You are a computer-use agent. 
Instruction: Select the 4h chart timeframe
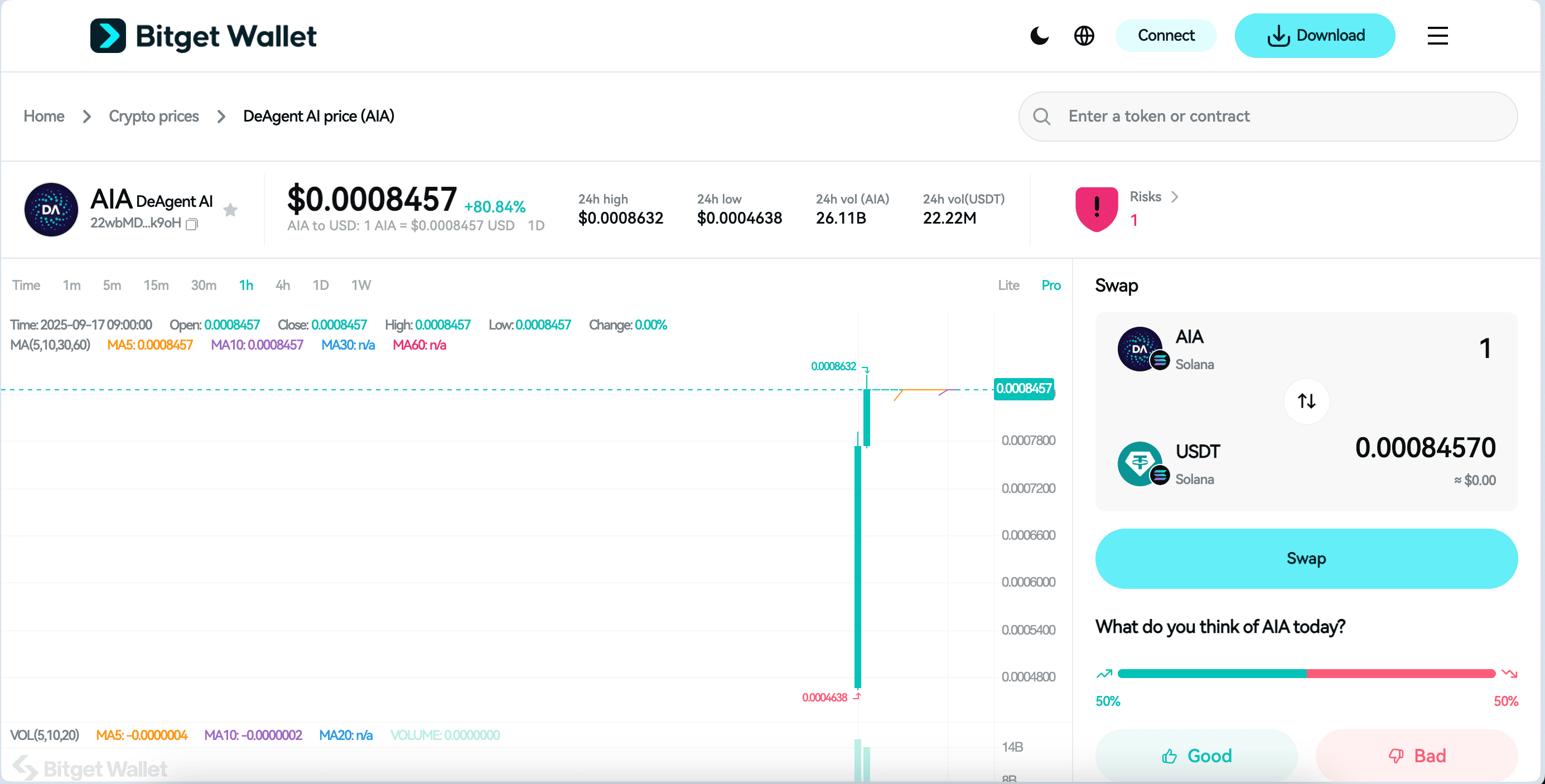point(282,285)
